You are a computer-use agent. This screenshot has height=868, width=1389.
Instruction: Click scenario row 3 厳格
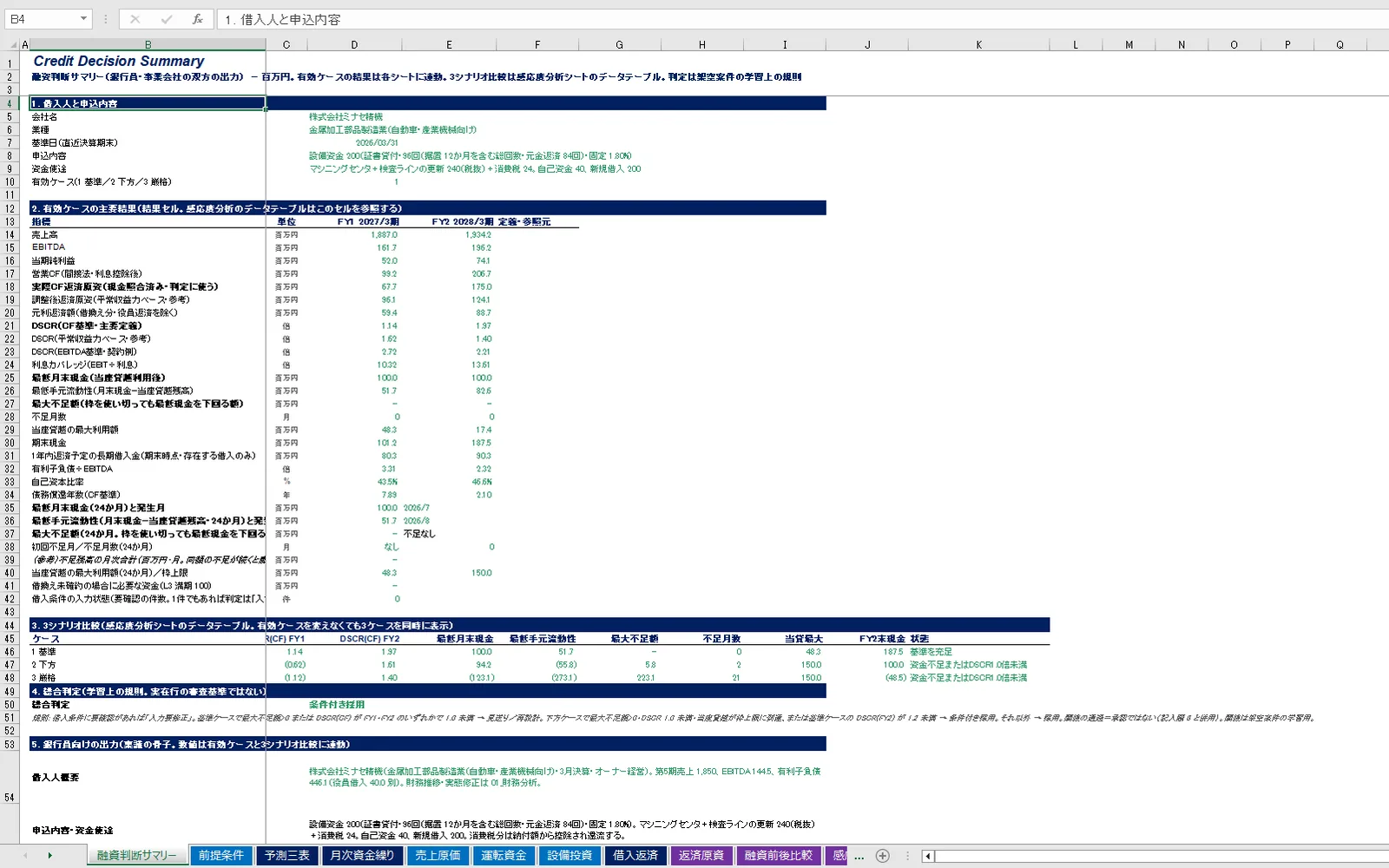click(43, 678)
